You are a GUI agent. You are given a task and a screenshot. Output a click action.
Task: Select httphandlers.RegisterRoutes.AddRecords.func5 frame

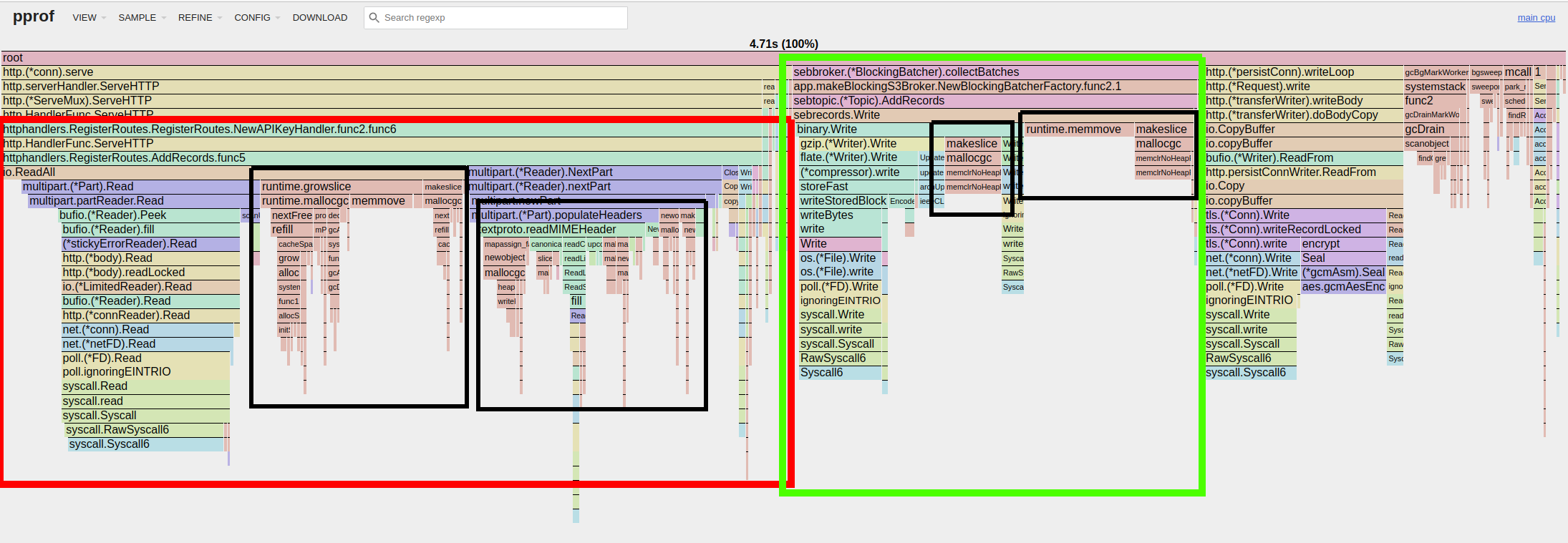(383, 158)
